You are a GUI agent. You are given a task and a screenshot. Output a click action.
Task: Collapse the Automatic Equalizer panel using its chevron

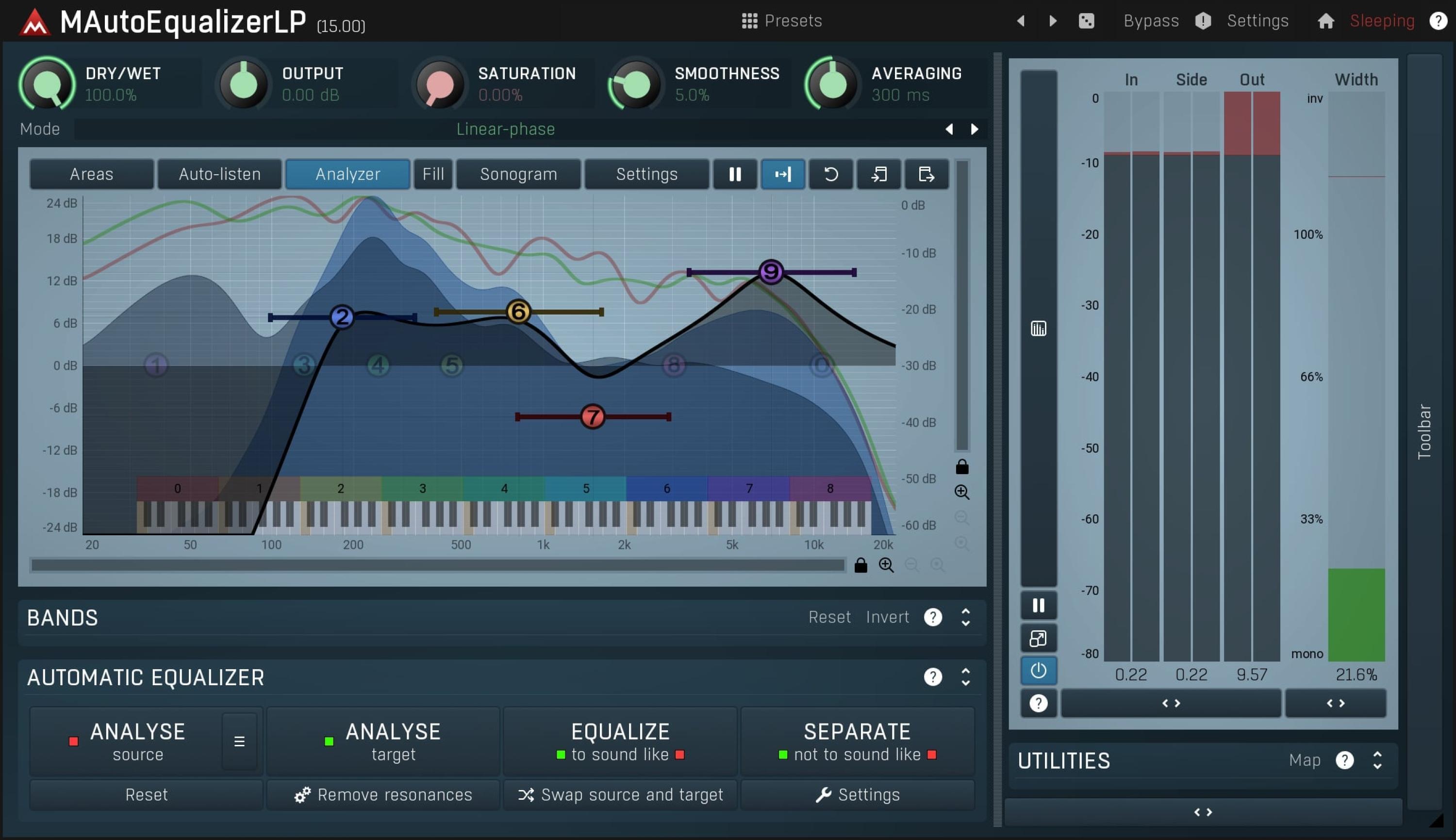pyautogui.click(x=965, y=677)
